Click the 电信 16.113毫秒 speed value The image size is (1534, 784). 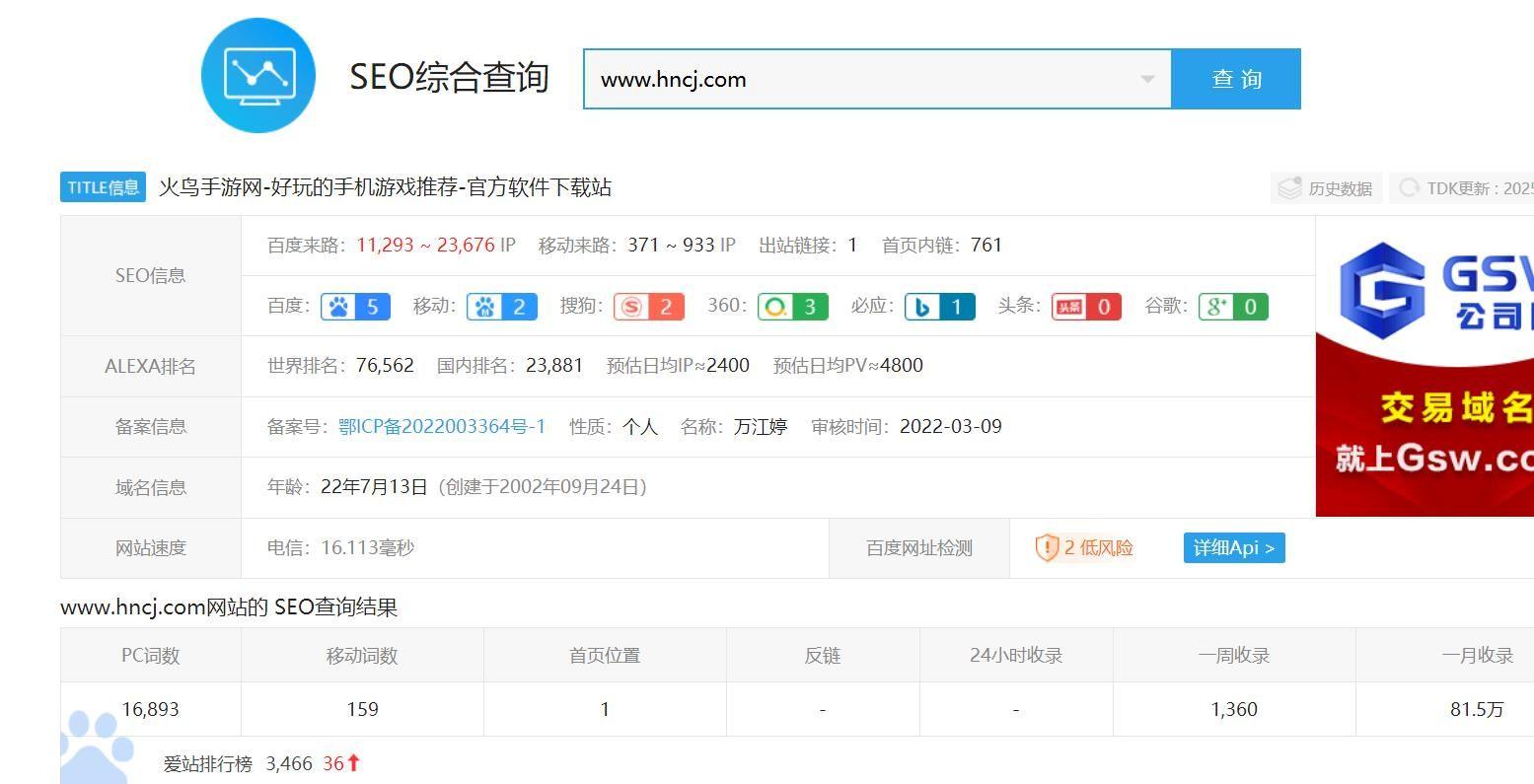368,548
